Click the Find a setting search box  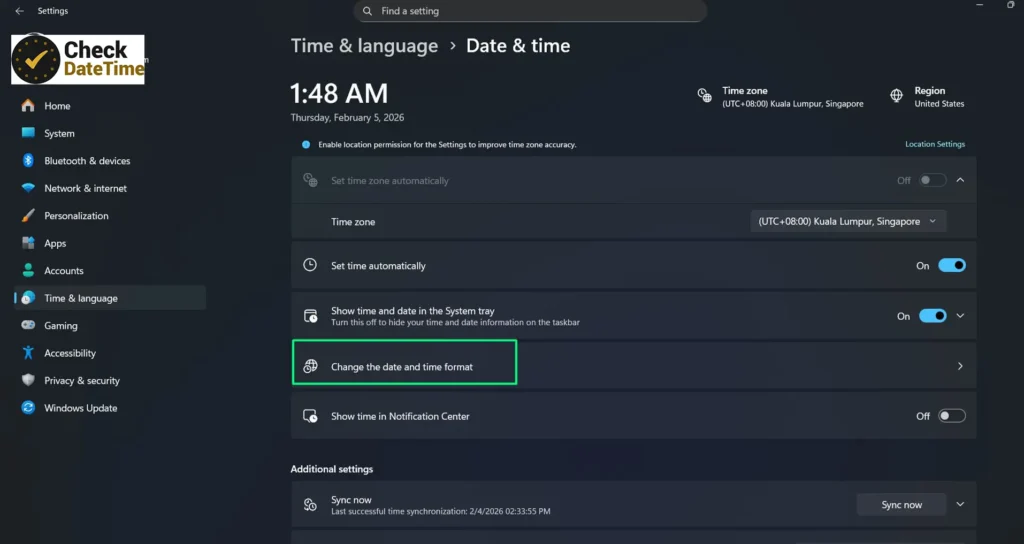point(530,11)
